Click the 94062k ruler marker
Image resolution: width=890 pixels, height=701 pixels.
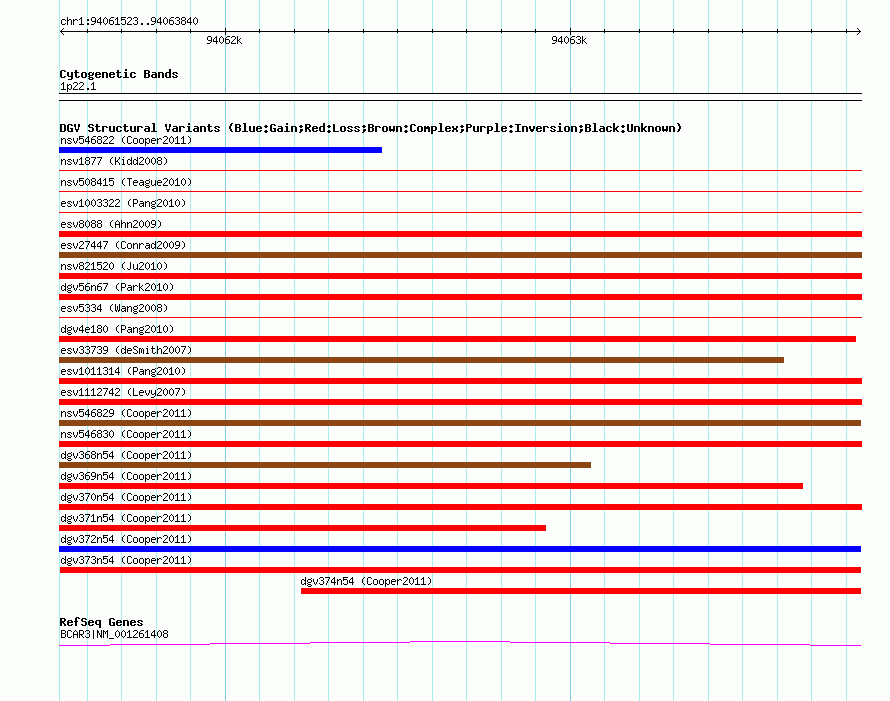(224, 40)
